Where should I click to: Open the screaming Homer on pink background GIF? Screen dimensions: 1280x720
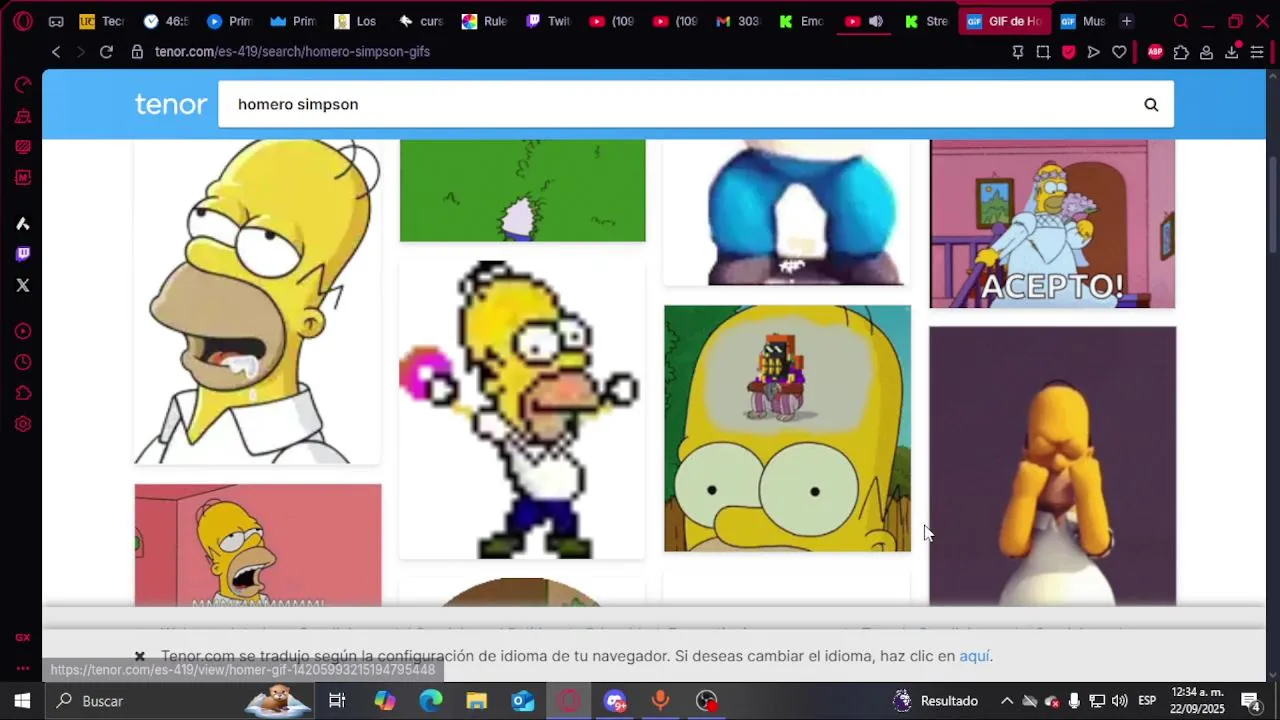click(x=258, y=545)
